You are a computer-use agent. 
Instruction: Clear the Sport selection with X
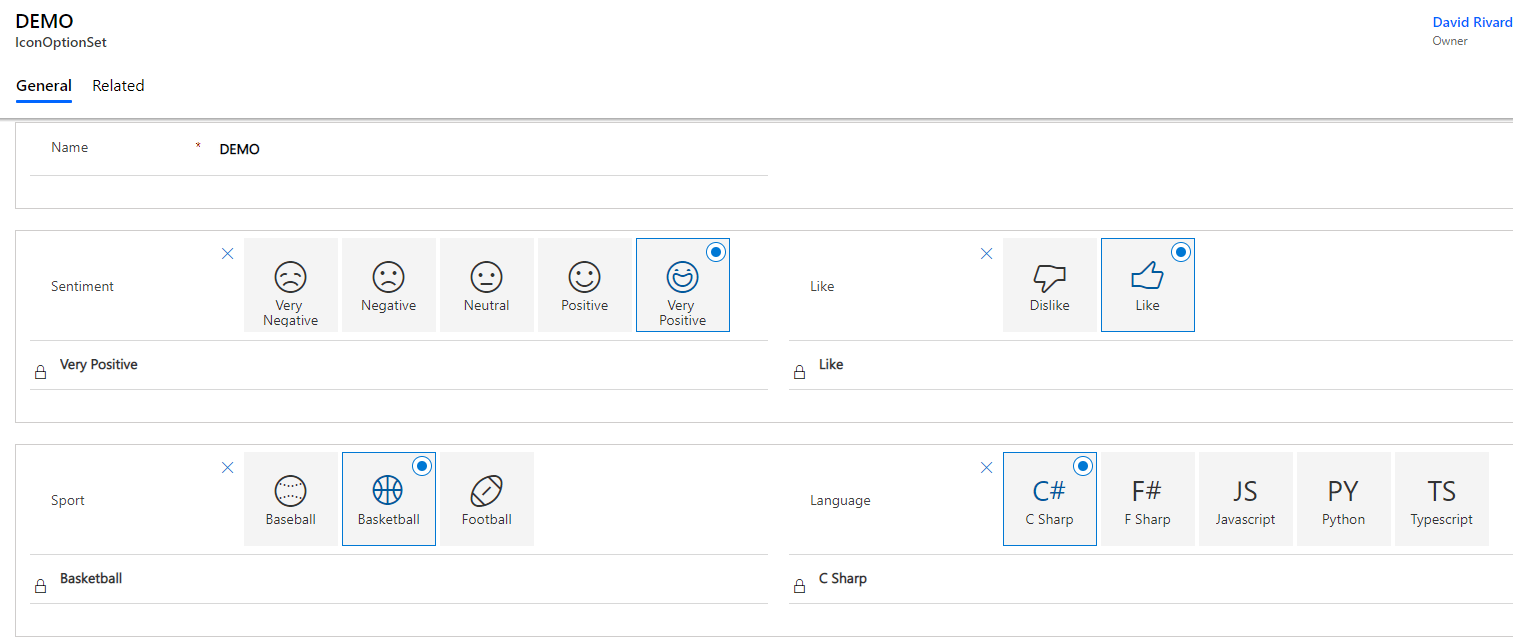227,468
